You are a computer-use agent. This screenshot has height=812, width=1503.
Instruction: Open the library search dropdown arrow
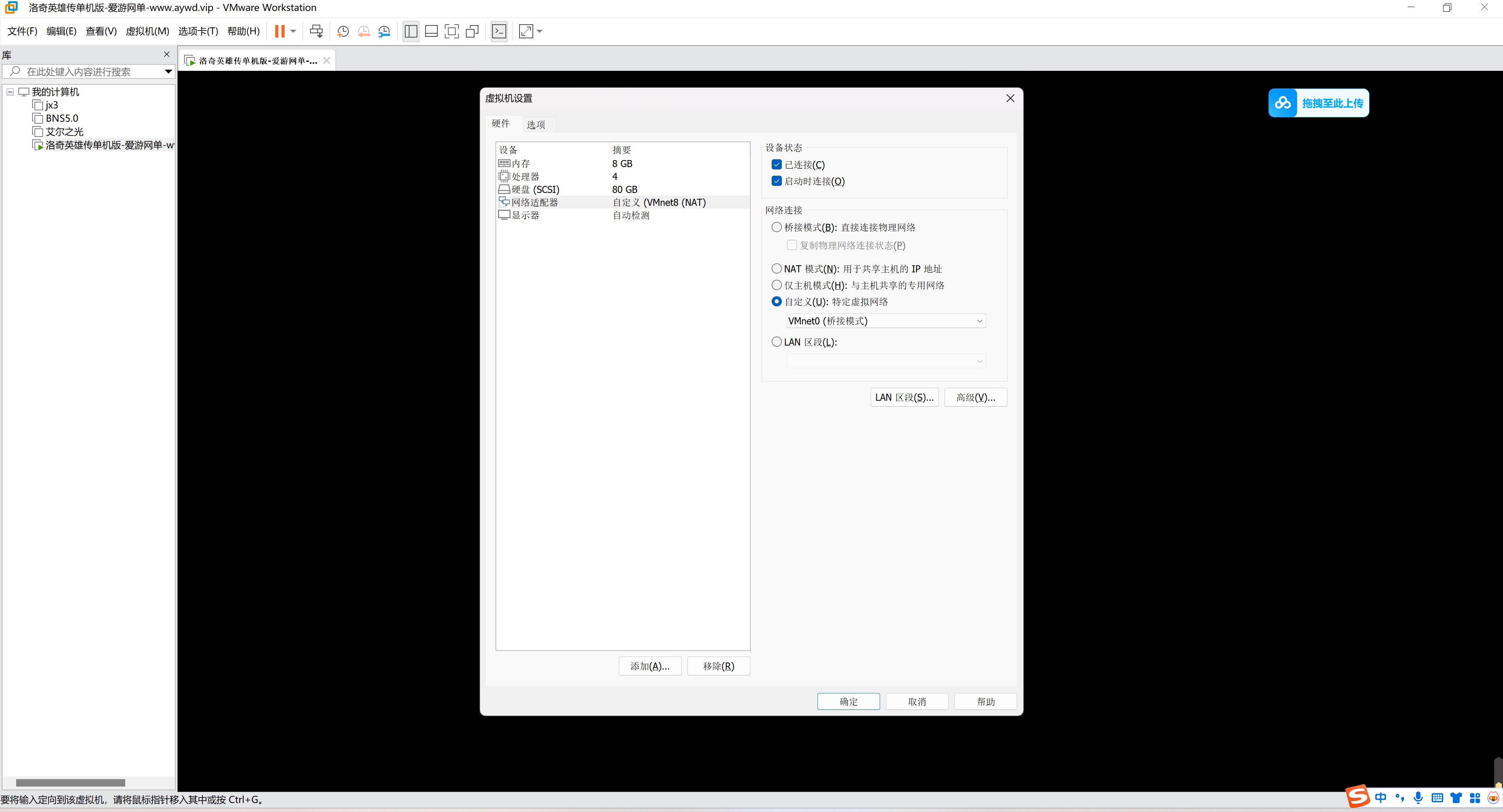pos(168,71)
